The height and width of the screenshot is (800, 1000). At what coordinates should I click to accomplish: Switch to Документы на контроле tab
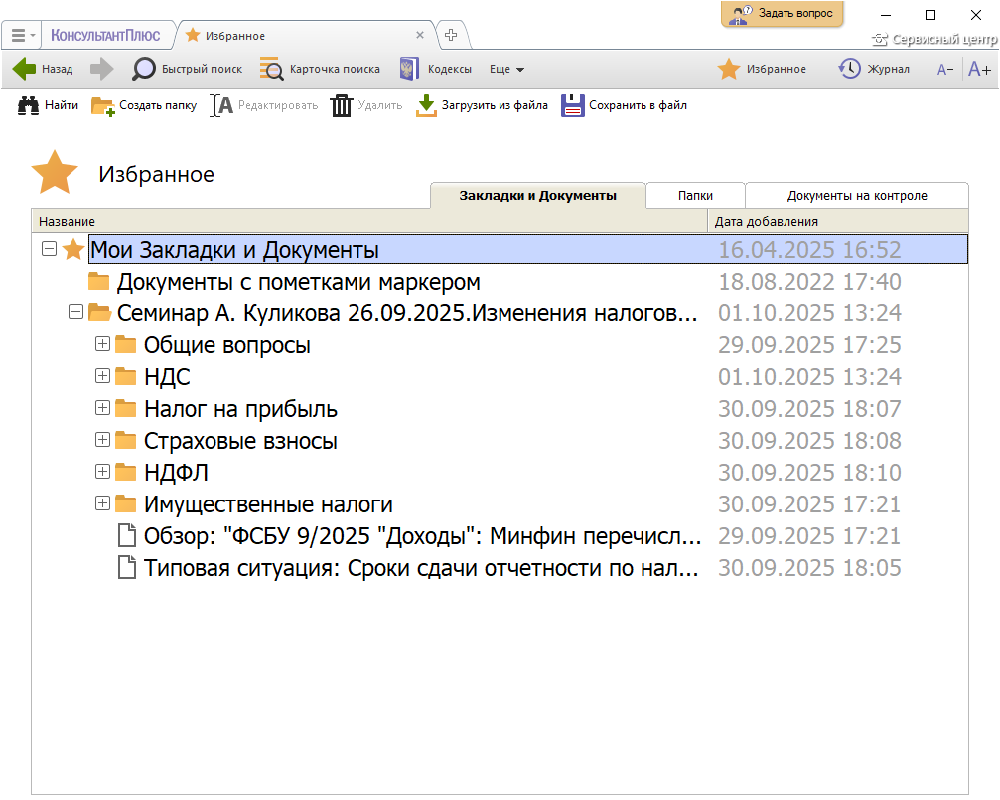click(857, 196)
